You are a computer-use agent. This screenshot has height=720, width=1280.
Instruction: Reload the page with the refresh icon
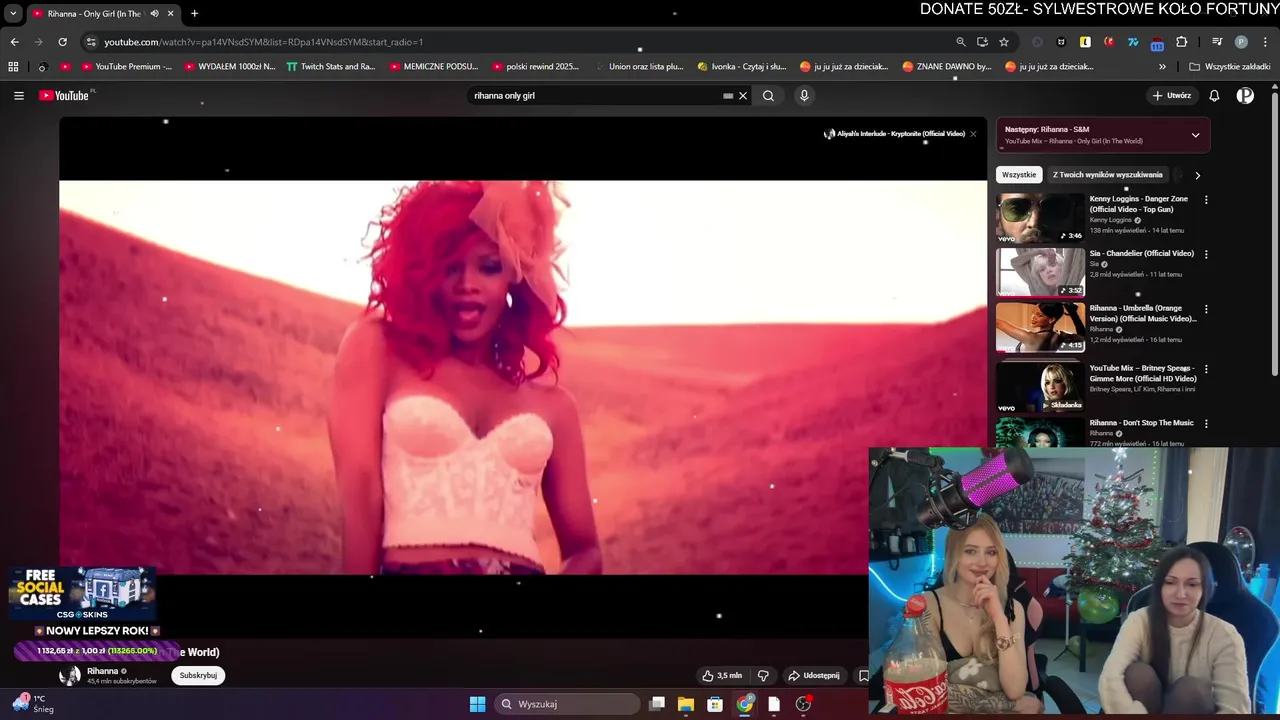point(62,42)
